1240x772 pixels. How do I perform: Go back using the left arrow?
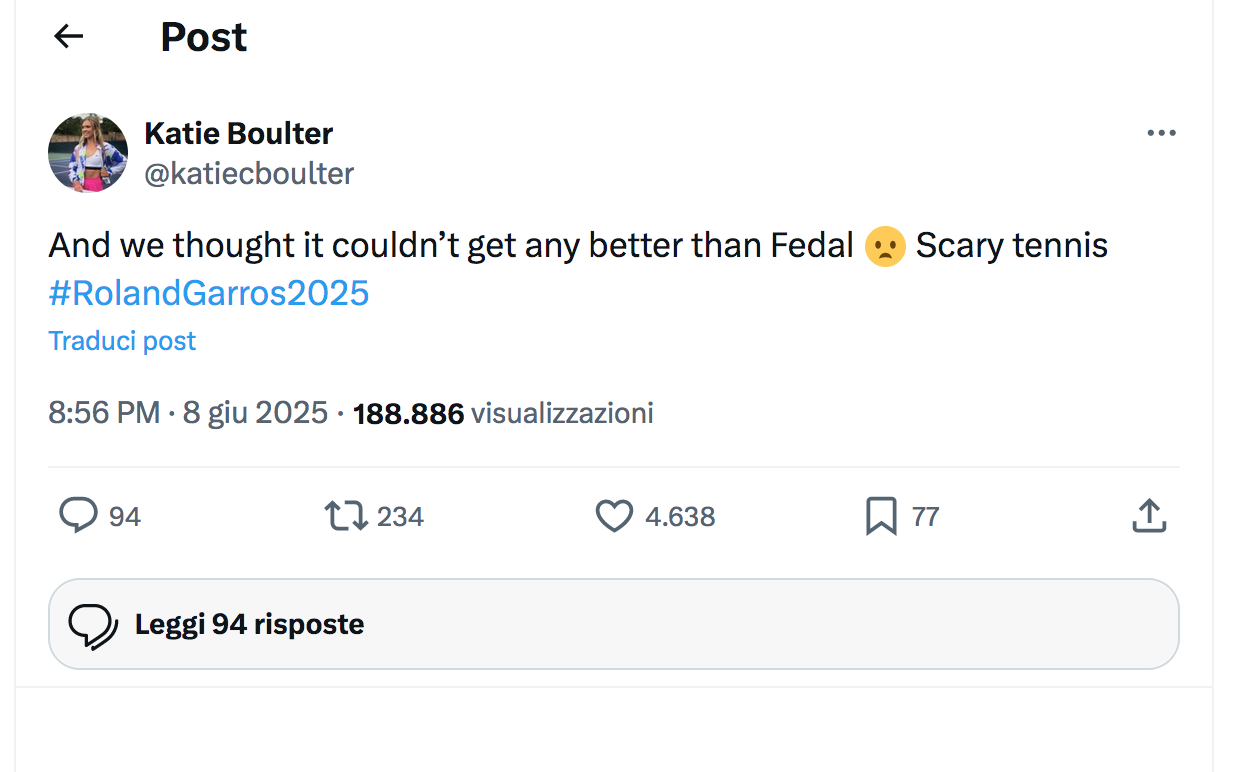pos(68,37)
